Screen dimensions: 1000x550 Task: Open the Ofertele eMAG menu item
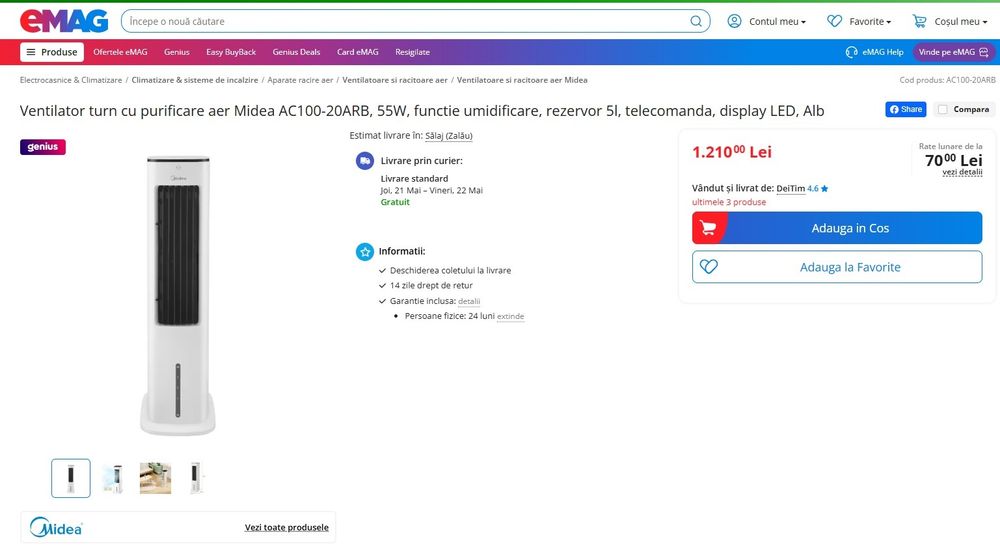click(120, 52)
